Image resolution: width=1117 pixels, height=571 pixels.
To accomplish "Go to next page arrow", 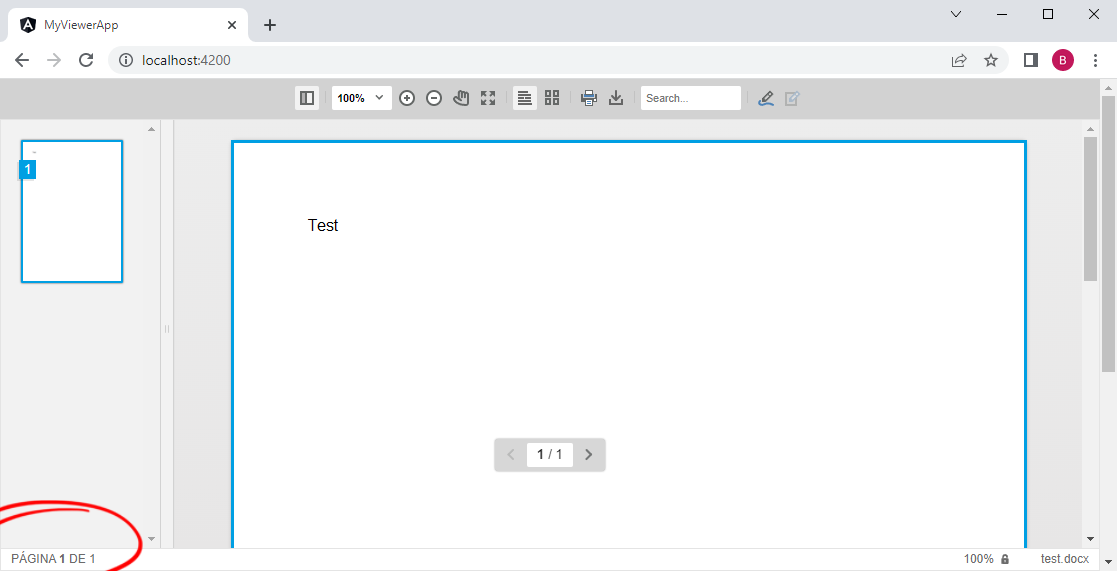I will (588, 454).
